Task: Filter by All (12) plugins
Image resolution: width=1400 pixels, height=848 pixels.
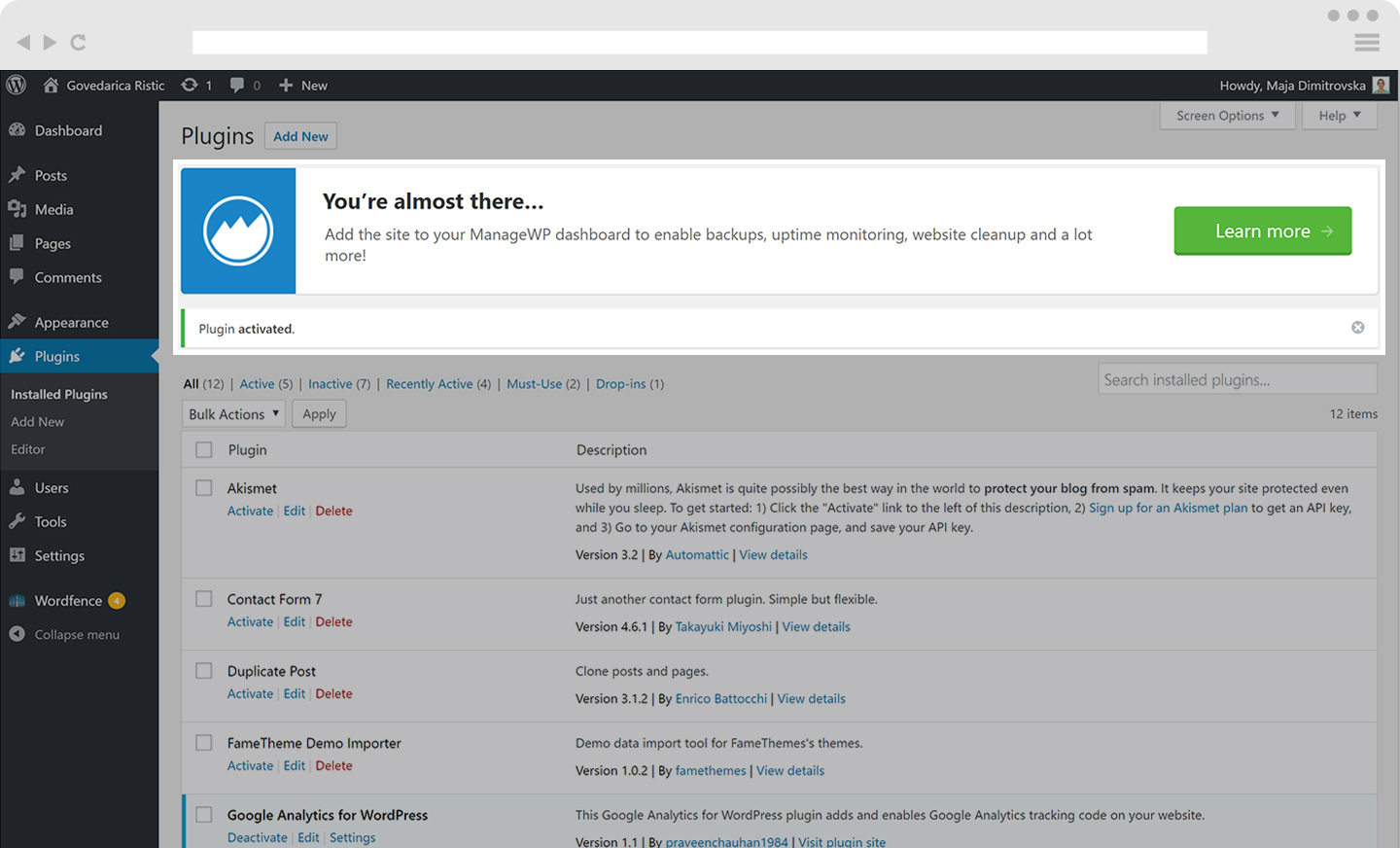Action: point(203,383)
